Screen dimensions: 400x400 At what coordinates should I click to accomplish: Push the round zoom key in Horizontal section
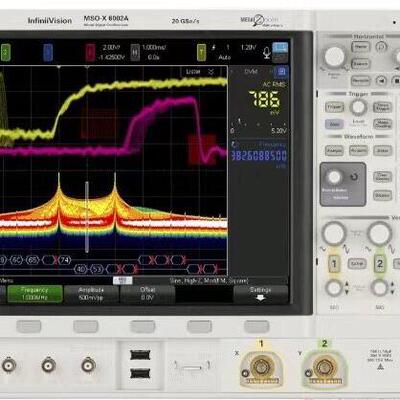381,47
